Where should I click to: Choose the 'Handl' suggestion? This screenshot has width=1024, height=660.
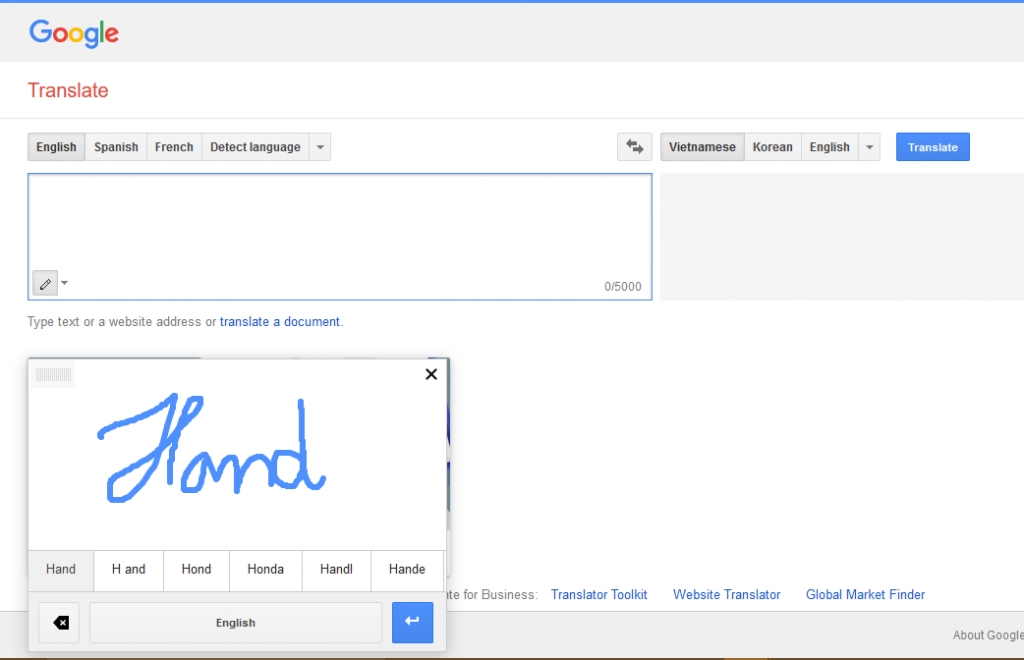[x=336, y=569]
